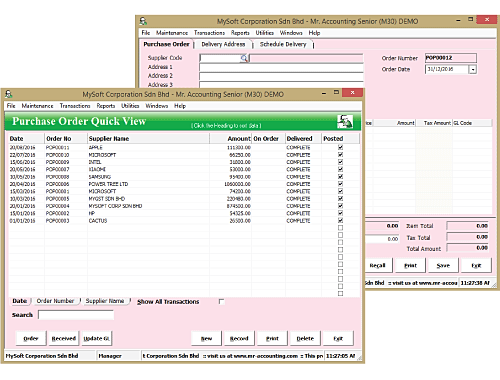Viewport: 500px width, 380px height.
Task: Click the Search input field
Action: [76, 315]
